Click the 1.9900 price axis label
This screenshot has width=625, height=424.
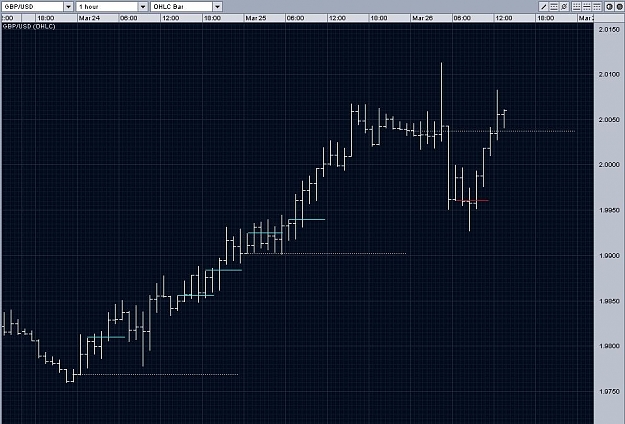609,255
